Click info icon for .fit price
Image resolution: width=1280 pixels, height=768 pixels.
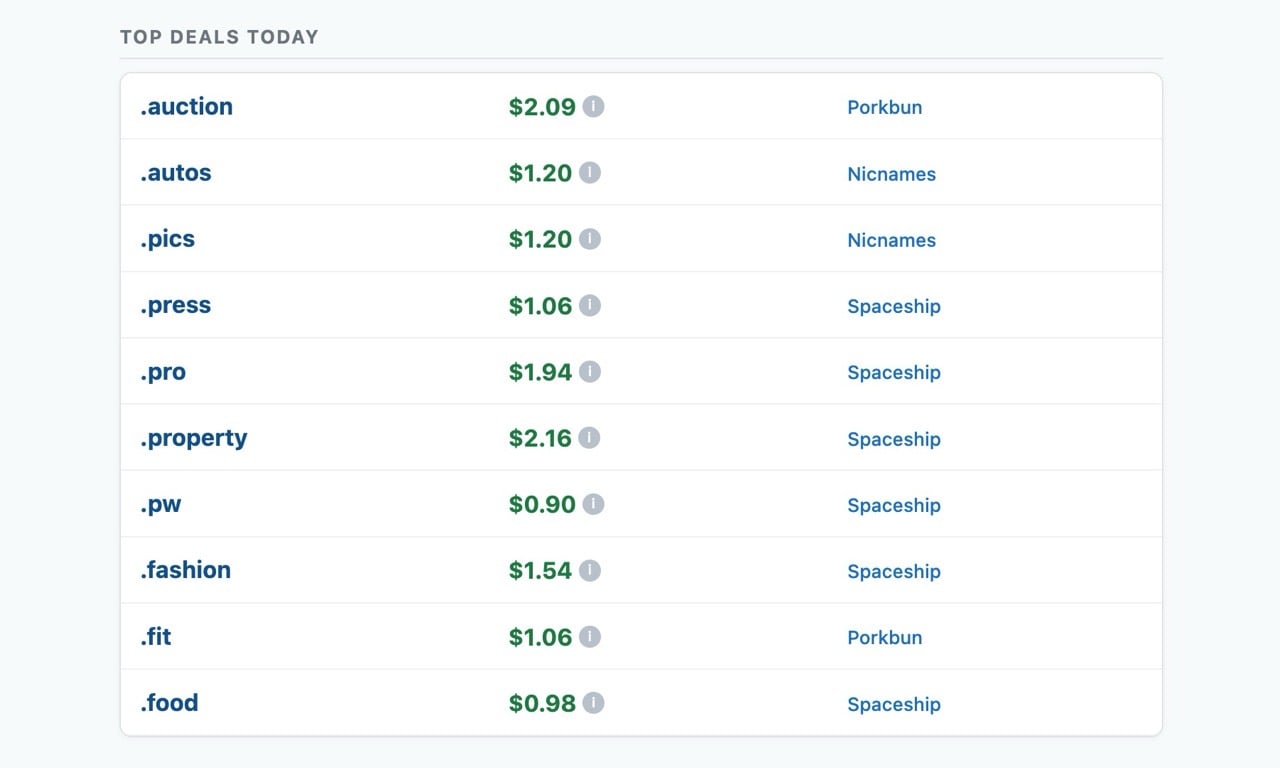click(x=590, y=637)
